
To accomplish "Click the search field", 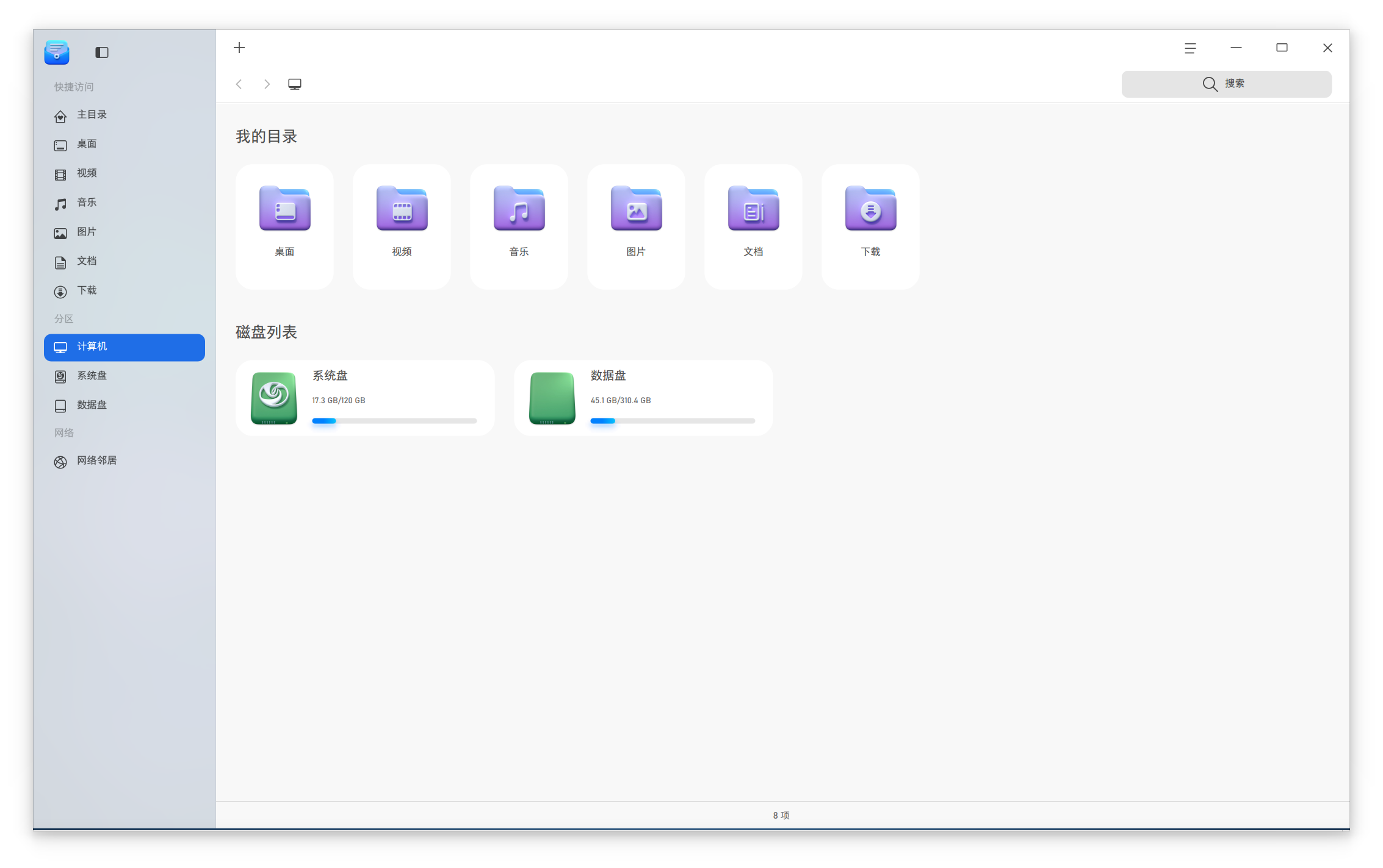I will 1226,84.
